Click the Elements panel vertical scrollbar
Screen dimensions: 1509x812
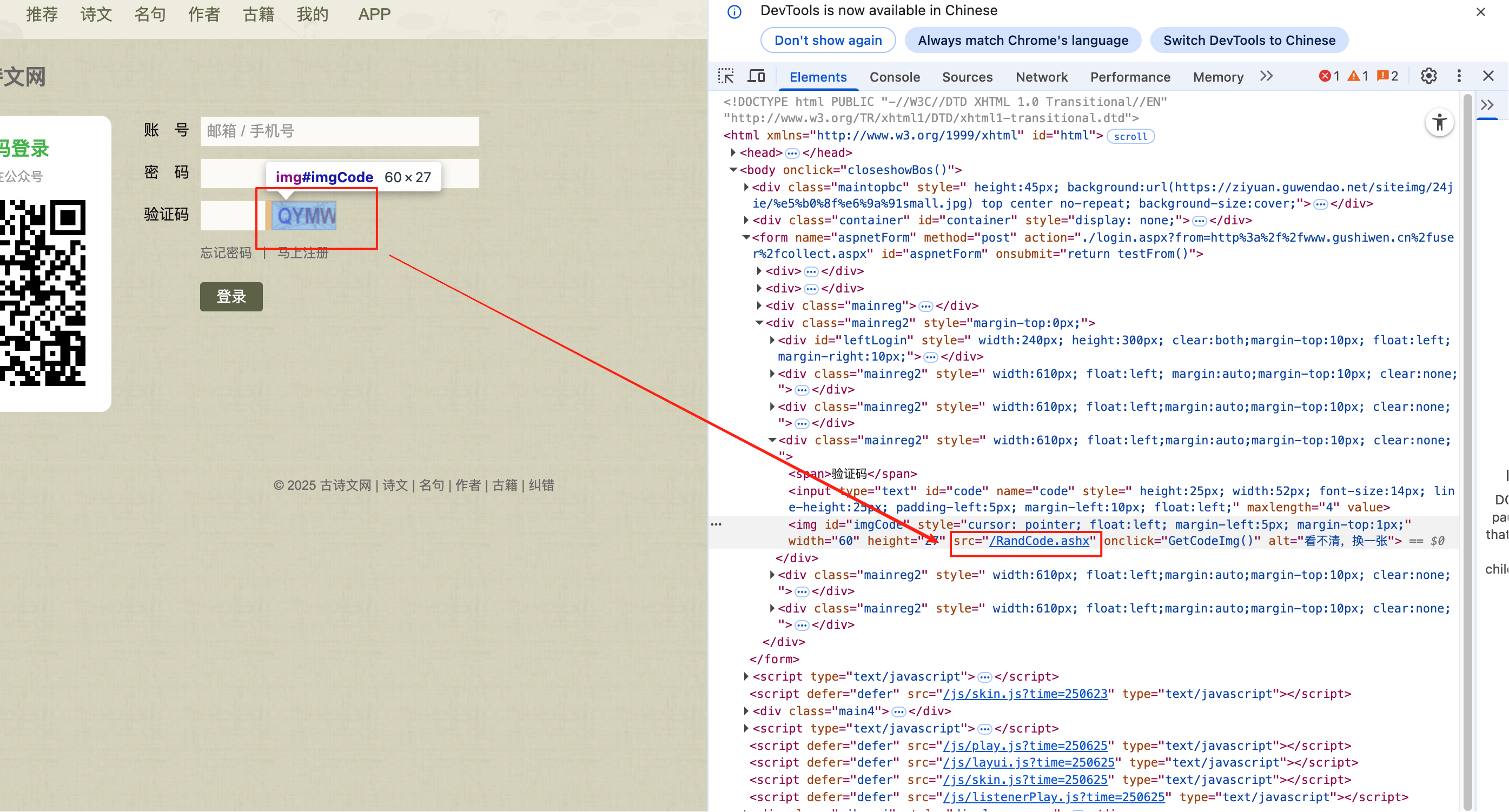(1467, 451)
